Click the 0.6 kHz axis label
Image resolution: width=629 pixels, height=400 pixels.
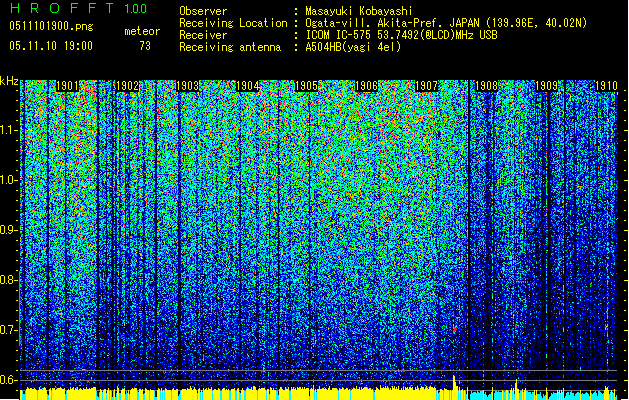coord(8,380)
